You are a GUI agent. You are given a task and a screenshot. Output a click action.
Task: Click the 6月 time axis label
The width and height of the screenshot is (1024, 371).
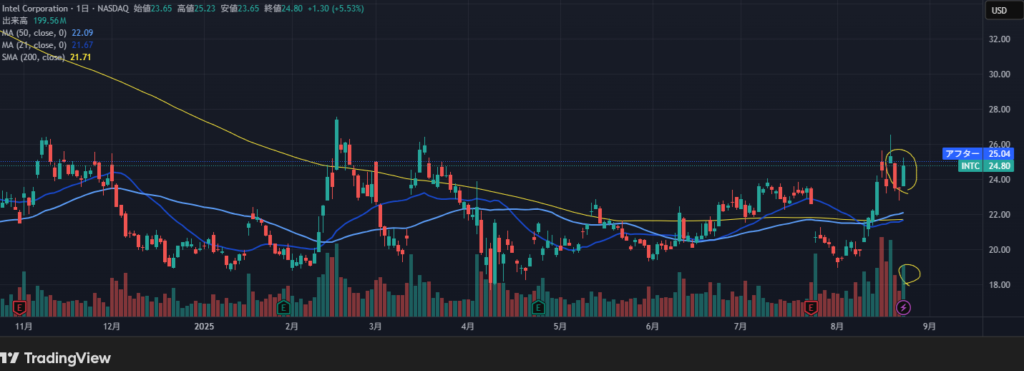pos(652,326)
